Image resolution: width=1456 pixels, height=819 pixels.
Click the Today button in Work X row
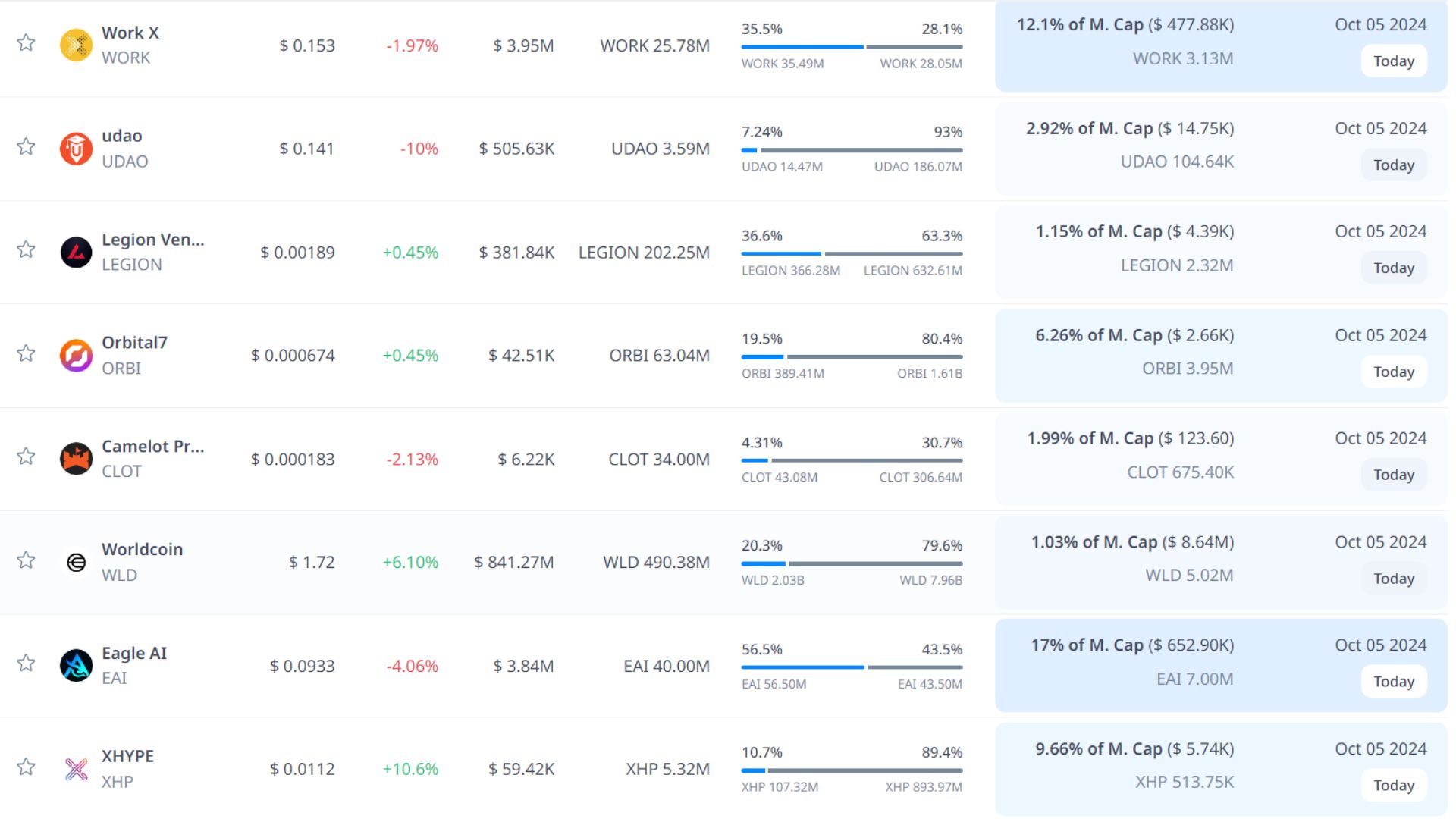[1393, 61]
